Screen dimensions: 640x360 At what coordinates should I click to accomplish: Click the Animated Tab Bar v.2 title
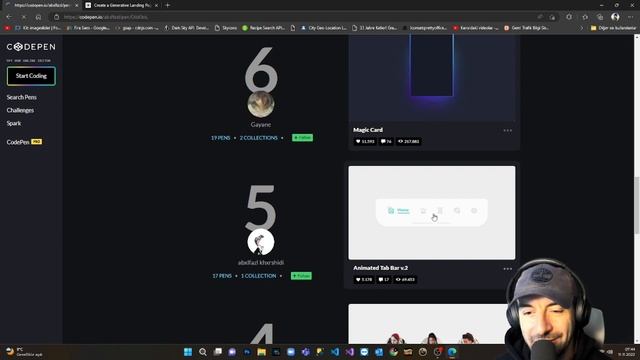pos(380,268)
